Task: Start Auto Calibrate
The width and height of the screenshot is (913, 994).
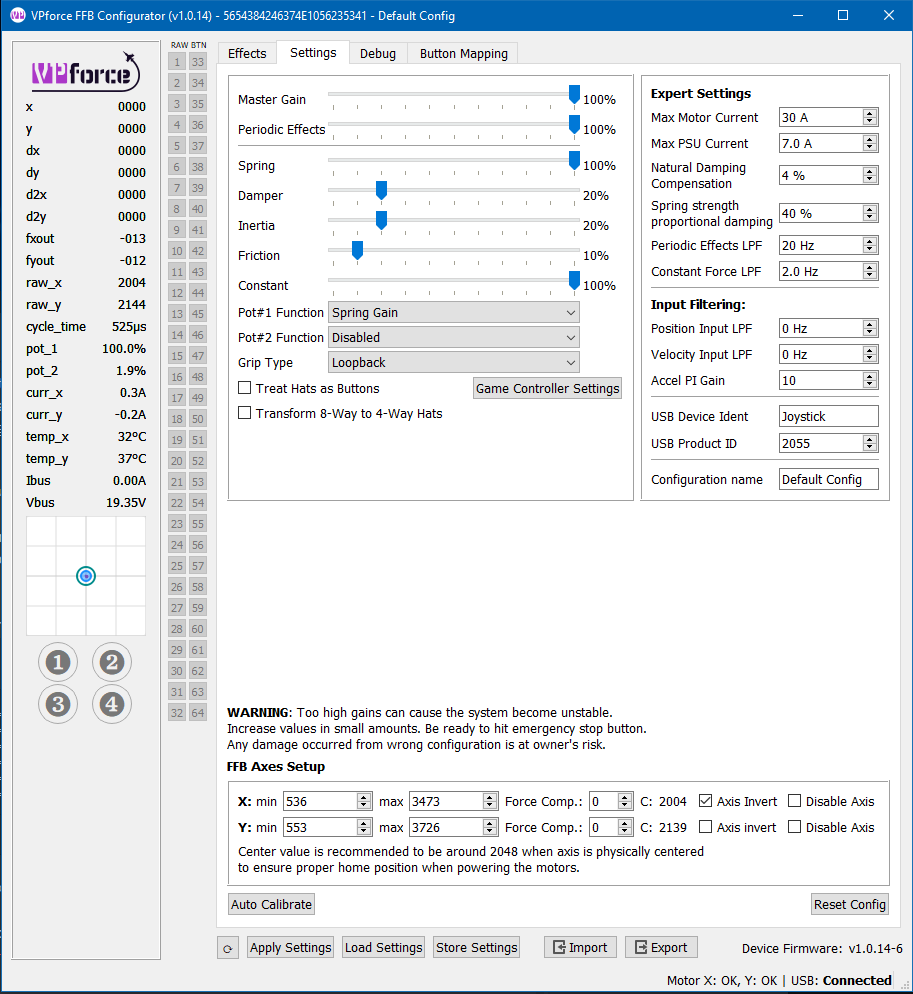Action: point(271,904)
